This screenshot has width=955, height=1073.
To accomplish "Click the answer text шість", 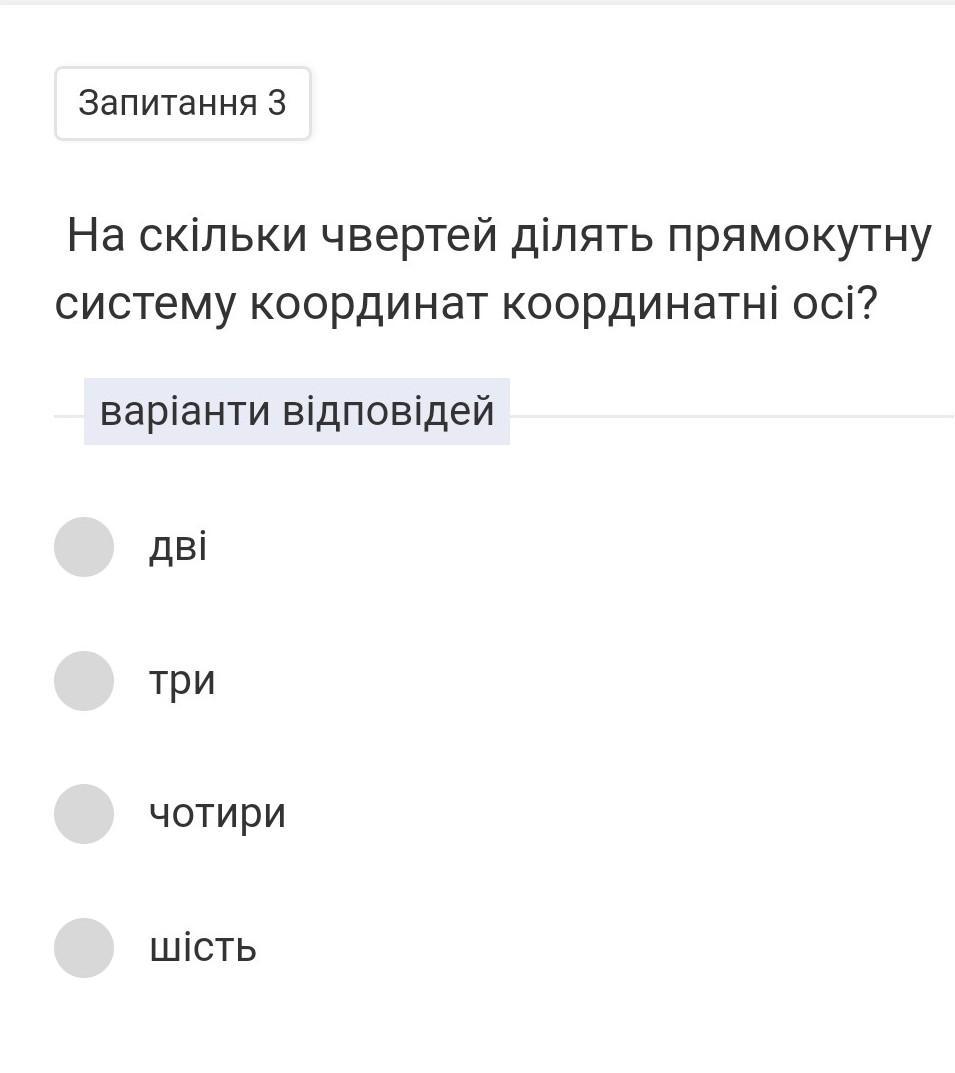I will coord(203,948).
